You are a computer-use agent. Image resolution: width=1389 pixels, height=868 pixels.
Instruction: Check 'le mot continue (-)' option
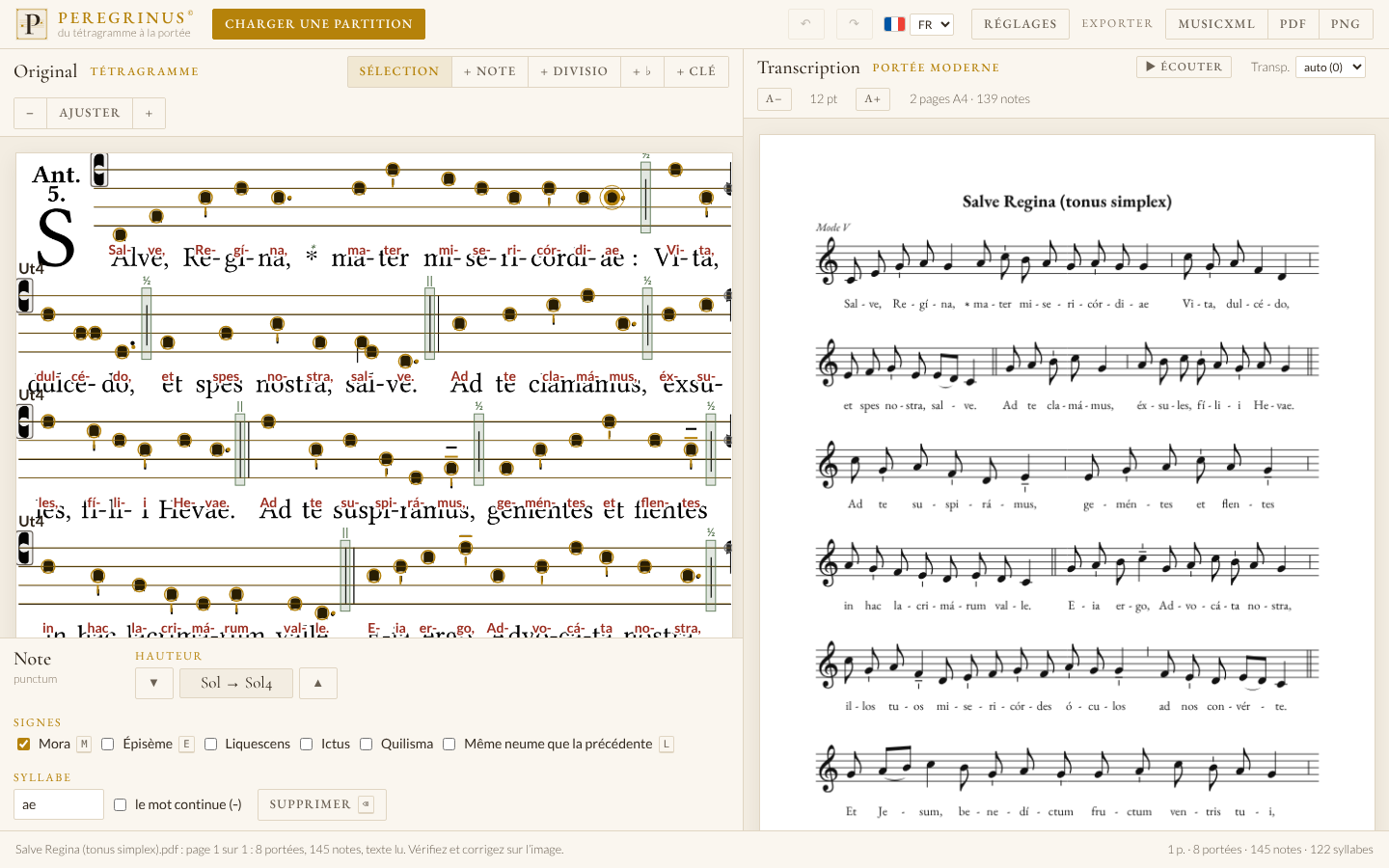click(121, 804)
